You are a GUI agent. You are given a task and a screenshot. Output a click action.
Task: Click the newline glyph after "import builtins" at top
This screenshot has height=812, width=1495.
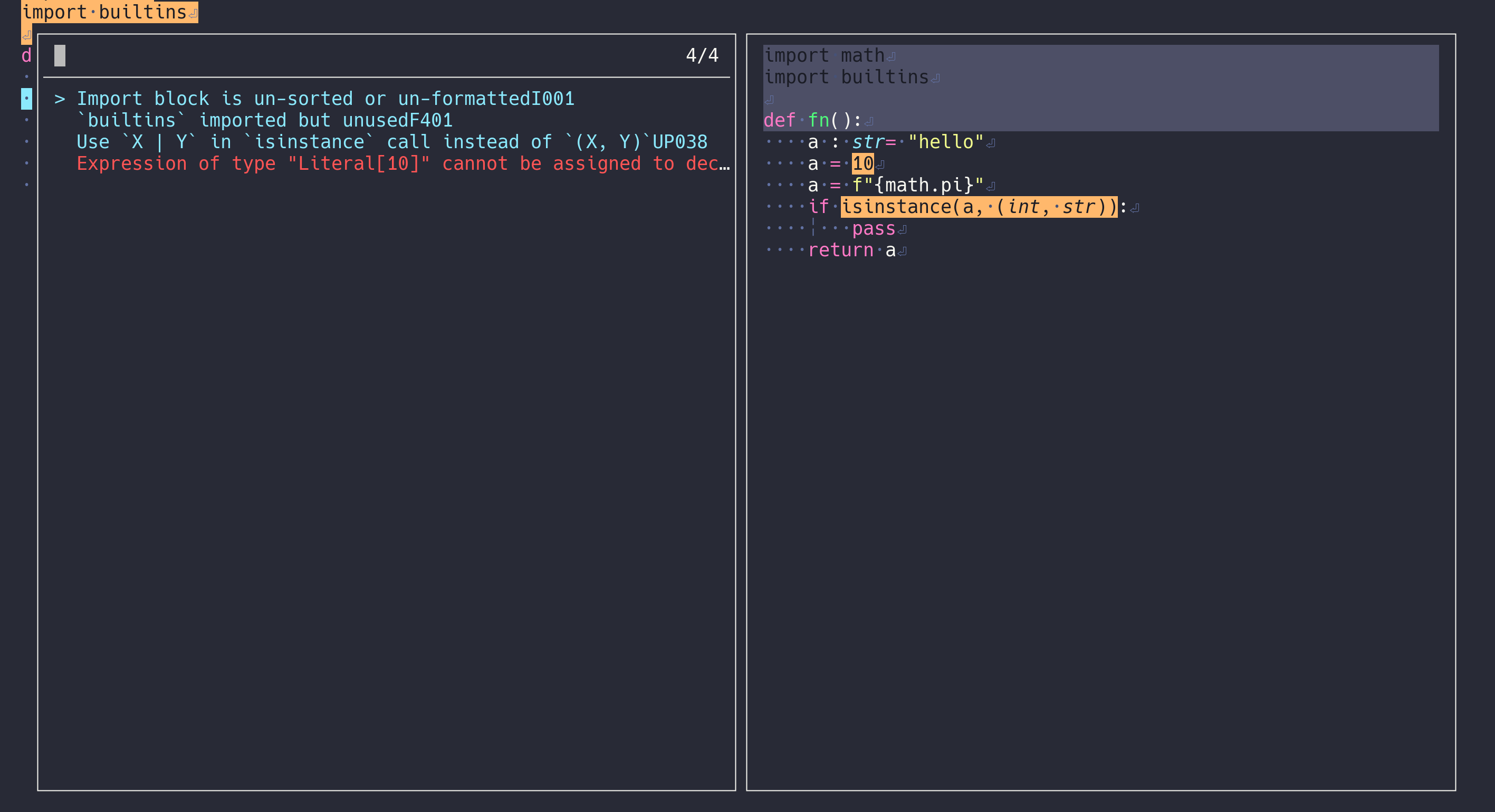[x=193, y=12]
